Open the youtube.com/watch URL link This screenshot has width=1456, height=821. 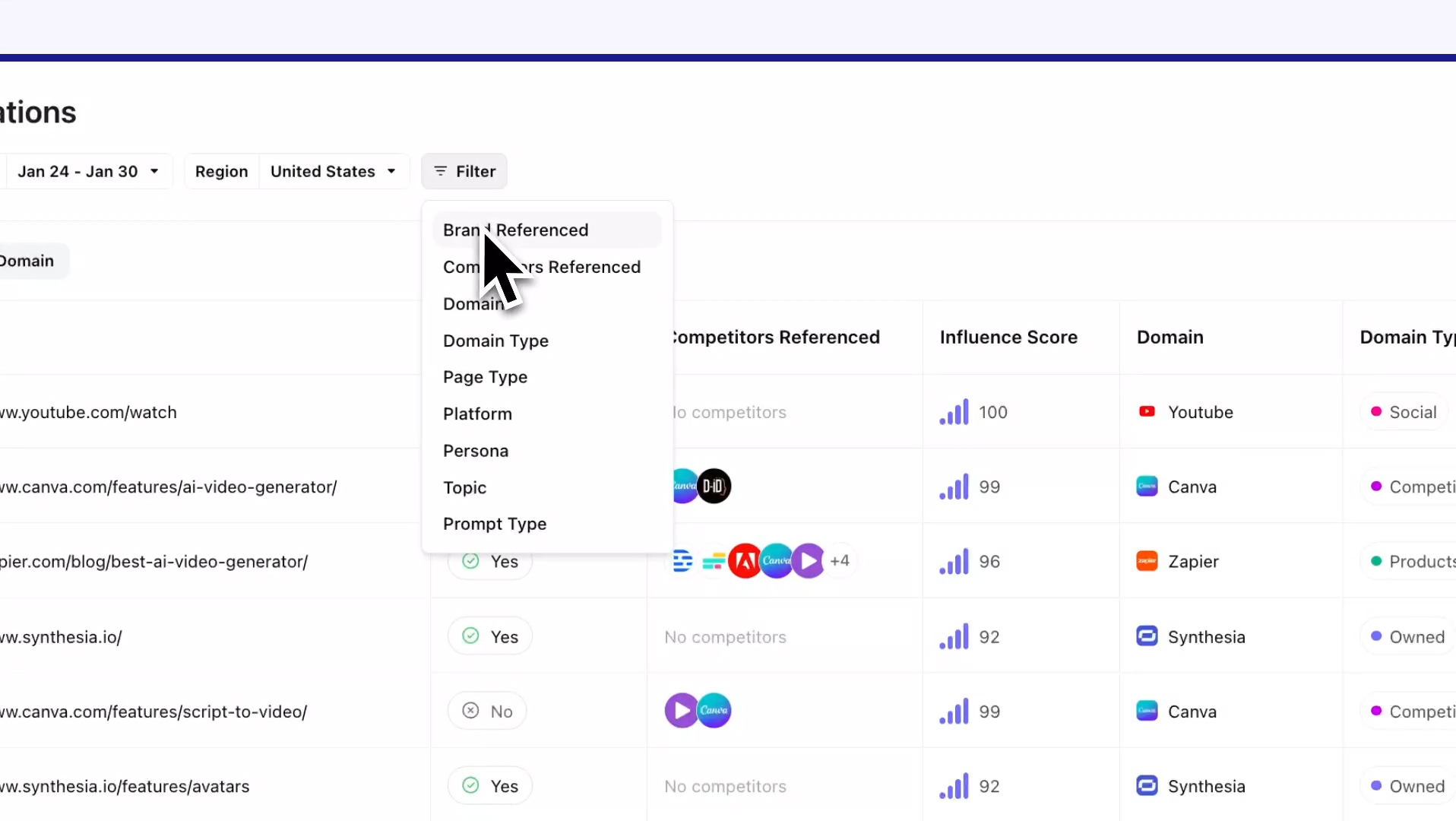(88, 413)
